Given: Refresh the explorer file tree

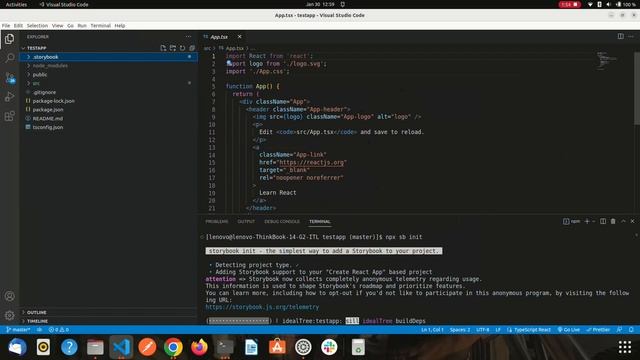Looking at the screenshot, I should 182,48.
